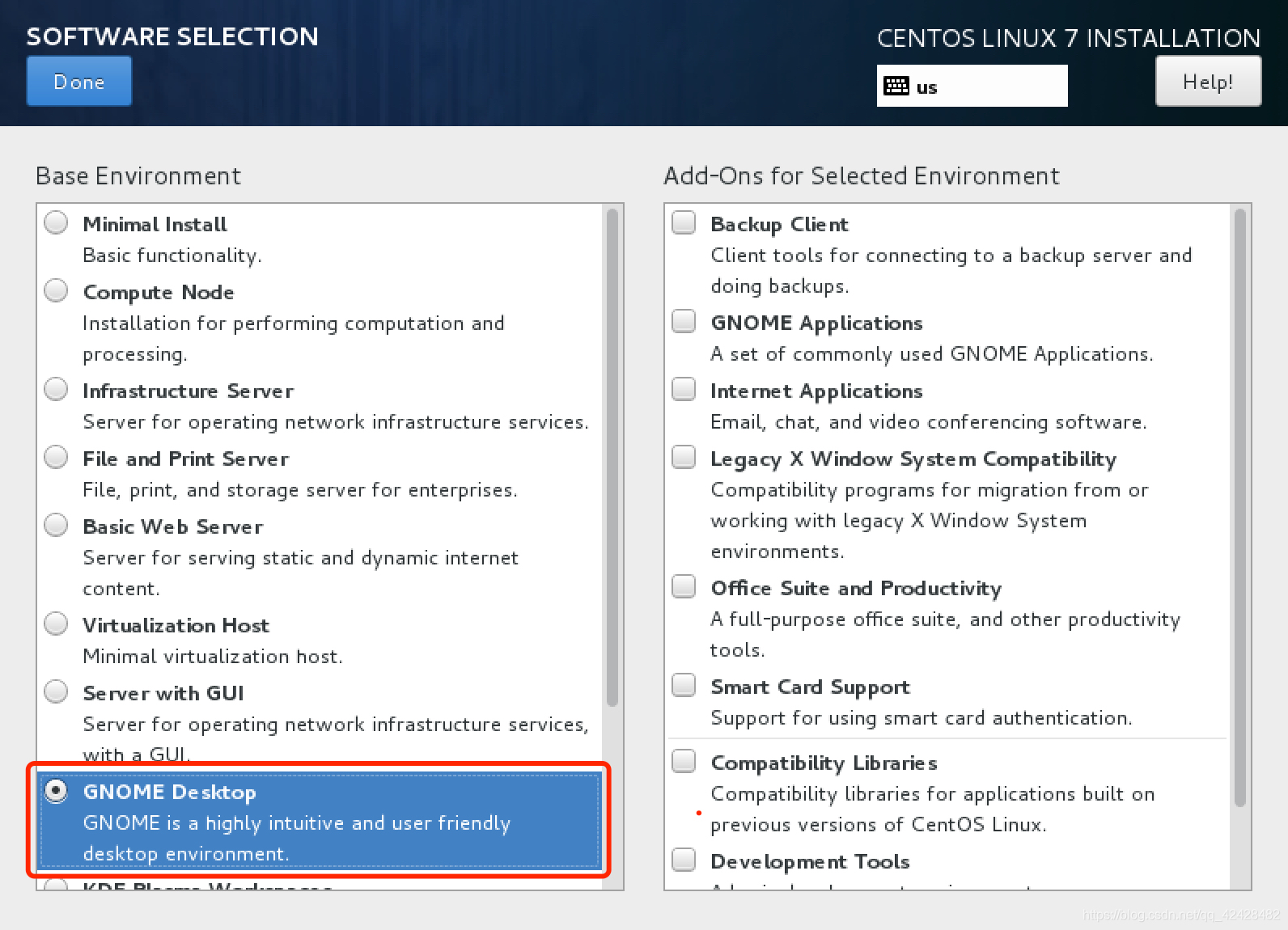
Task: Click 'Support for using smart card authentication.'
Action: click(x=922, y=718)
